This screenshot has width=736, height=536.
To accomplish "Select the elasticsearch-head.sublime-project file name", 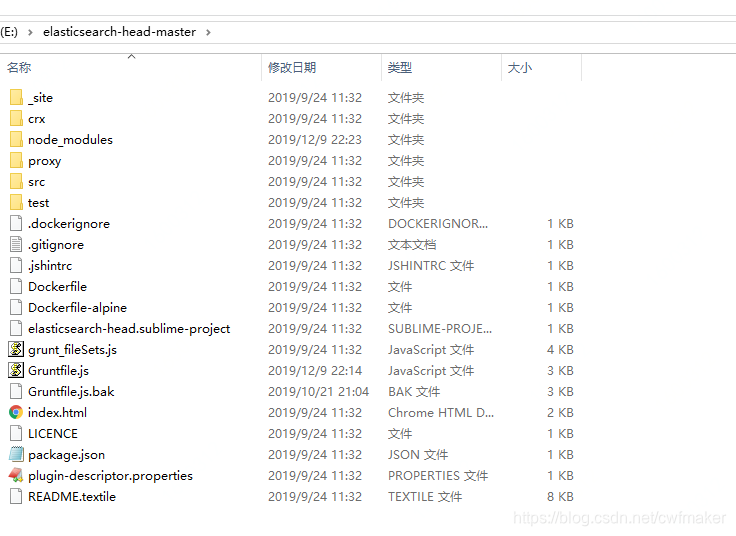I will (129, 329).
